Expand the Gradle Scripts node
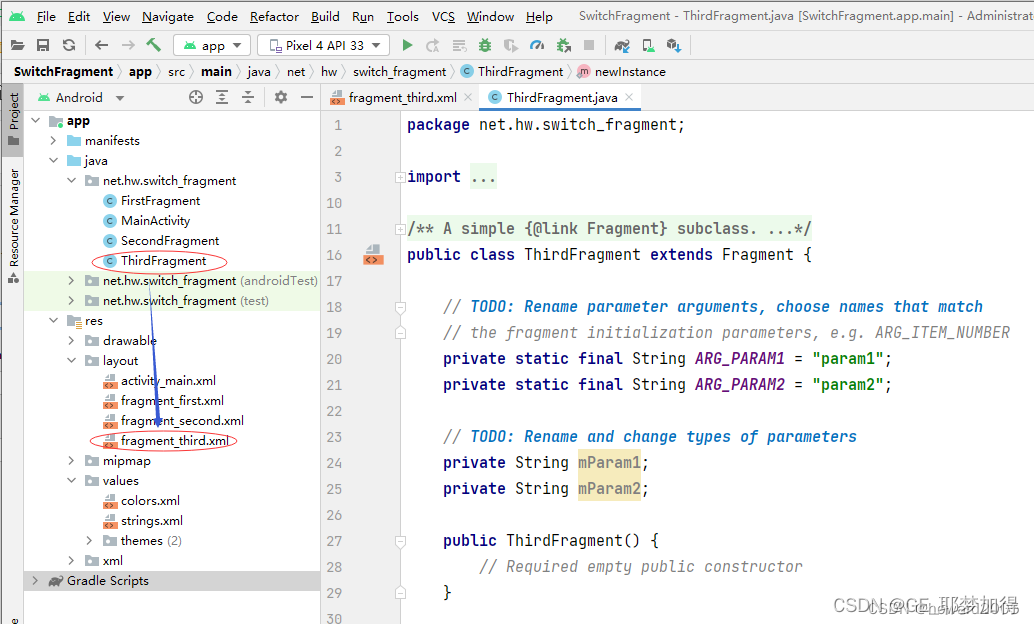This screenshot has height=624, width=1034. pos(36,581)
